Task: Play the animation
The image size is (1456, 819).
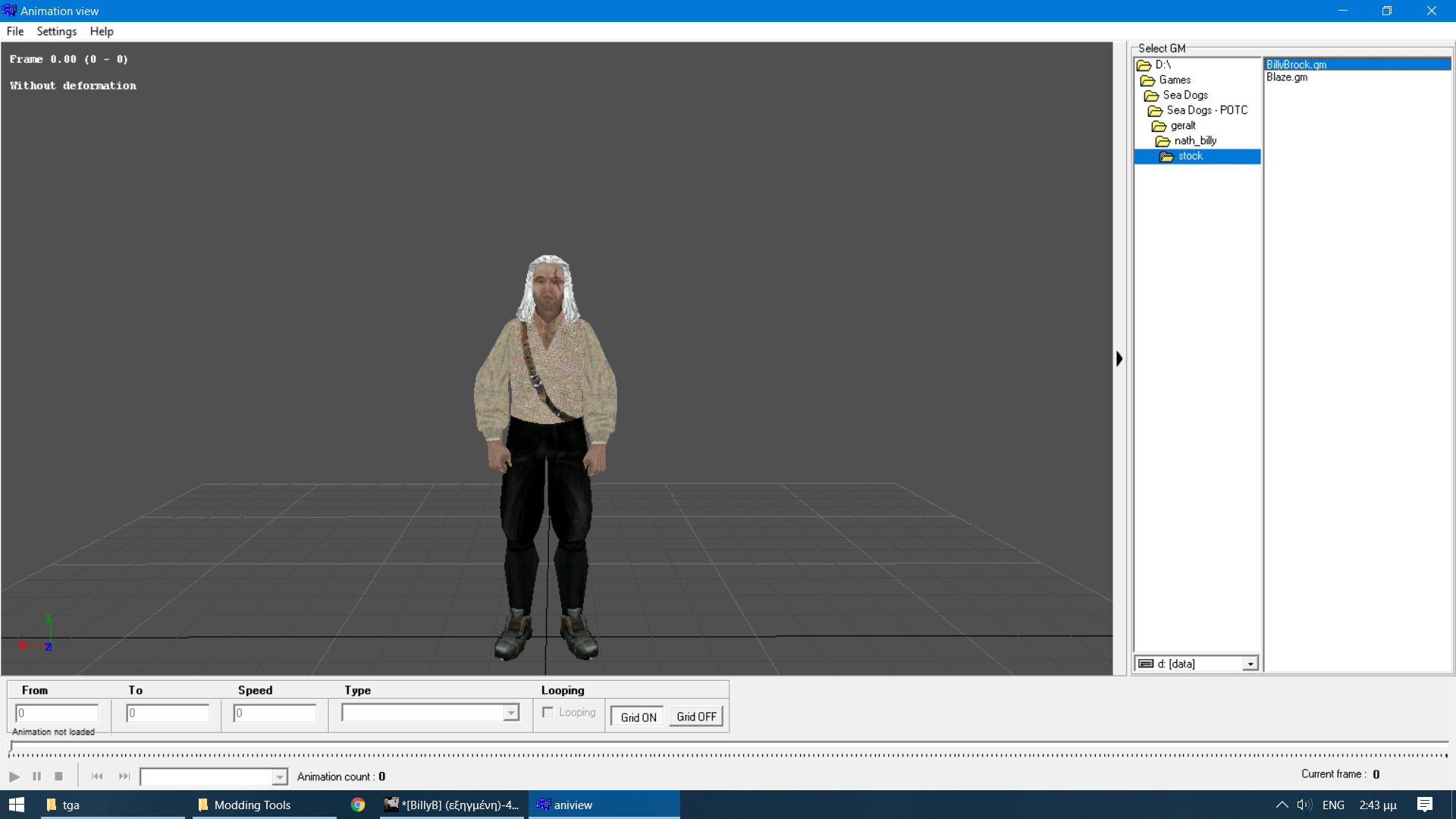Action: pyautogui.click(x=14, y=777)
